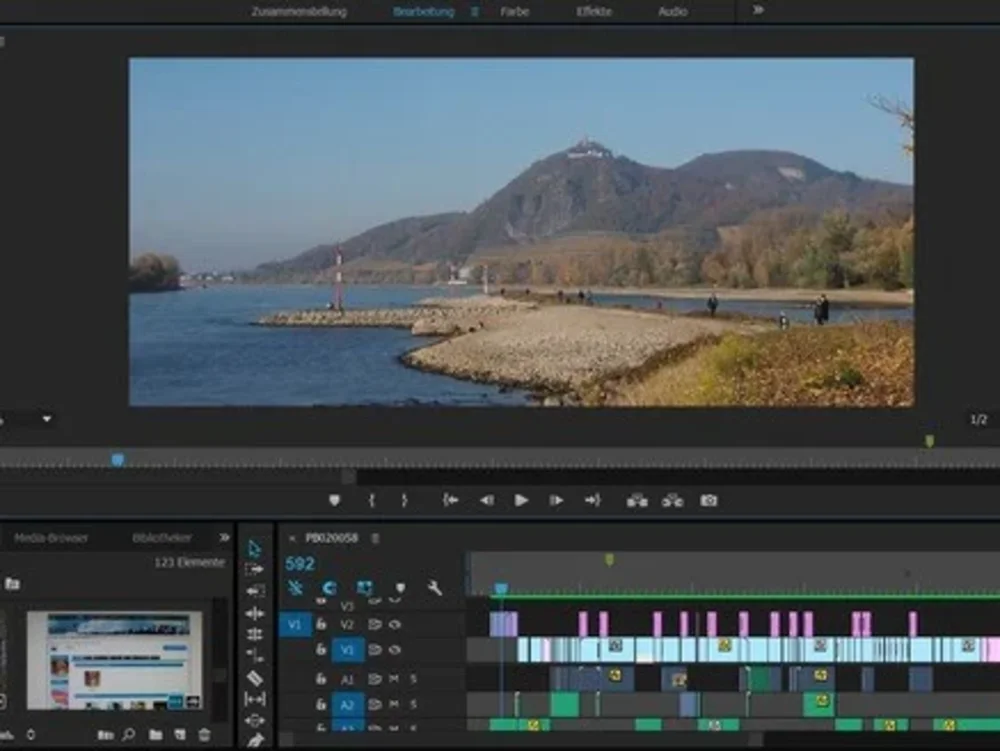Play the program monitor
Screen dimensions: 1000x751
pyautogui.click(x=521, y=500)
